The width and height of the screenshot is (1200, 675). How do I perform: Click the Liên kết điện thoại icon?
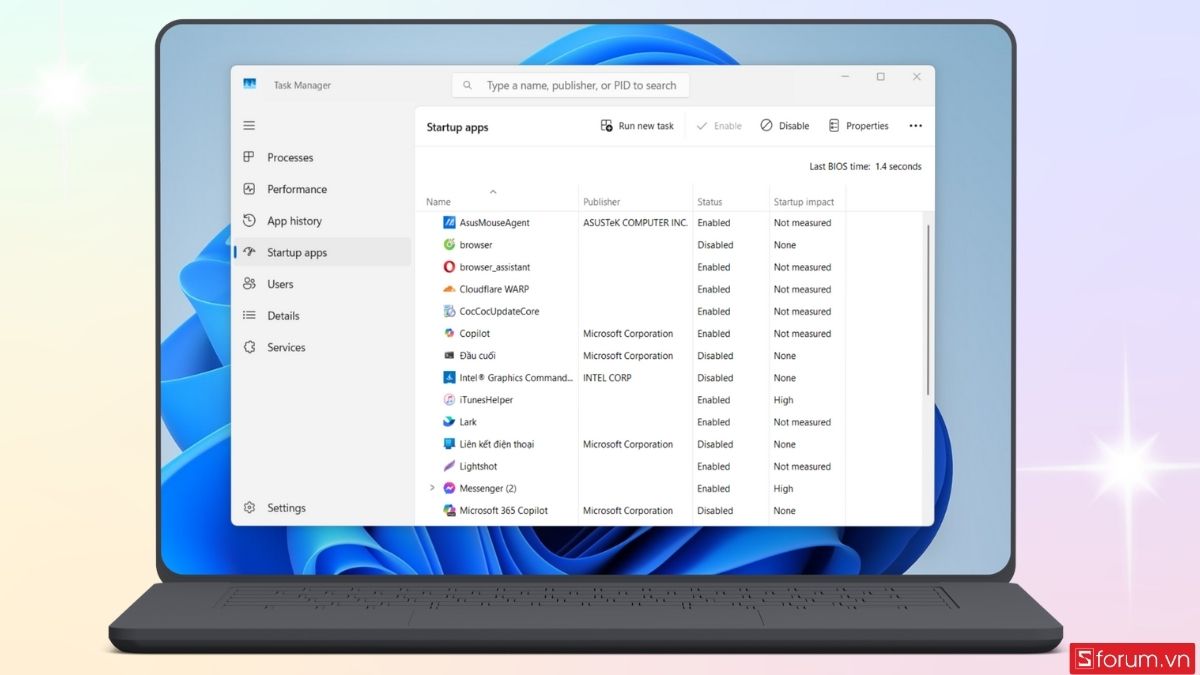click(x=449, y=444)
